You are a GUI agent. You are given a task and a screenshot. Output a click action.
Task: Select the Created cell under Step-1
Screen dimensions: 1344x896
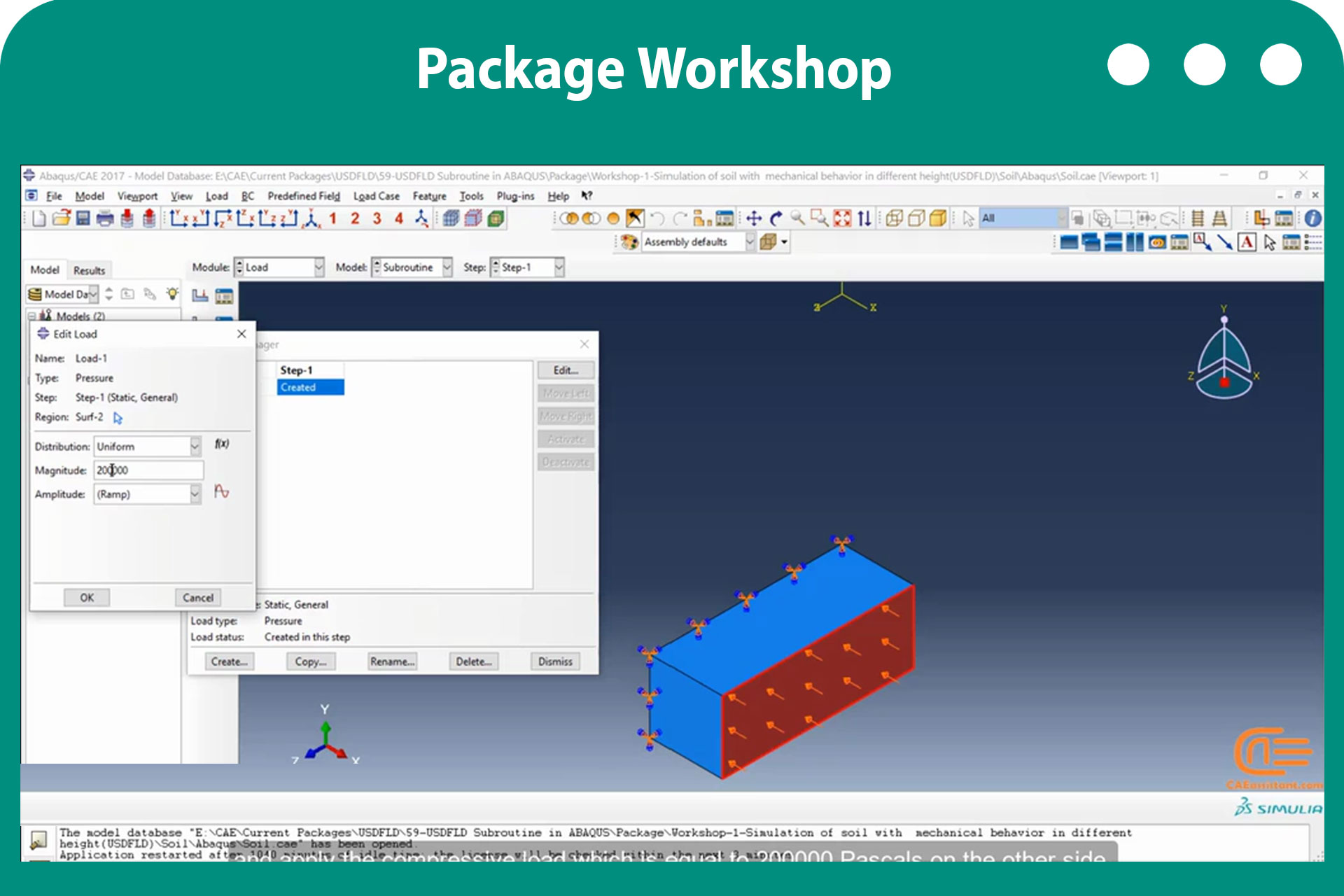(x=310, y=387)
